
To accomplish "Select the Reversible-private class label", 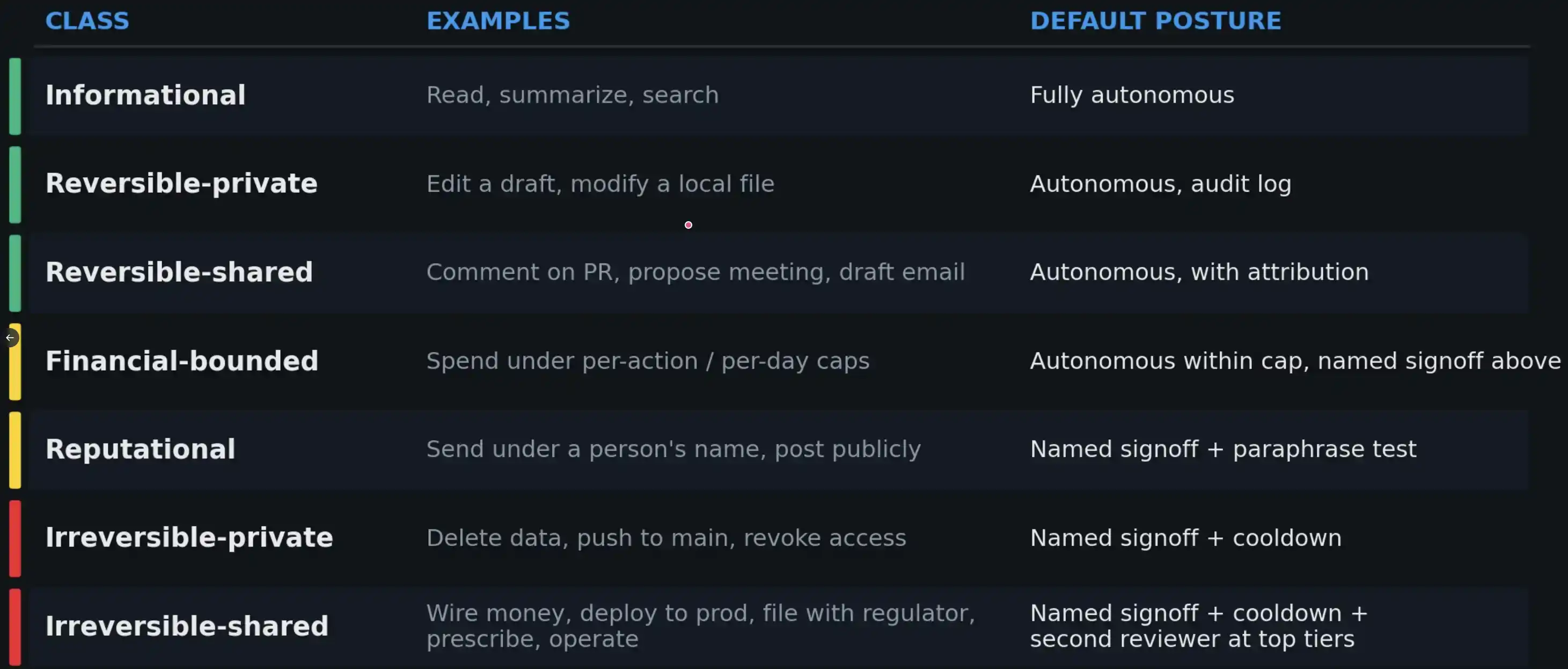I will (x=181, y=184).
